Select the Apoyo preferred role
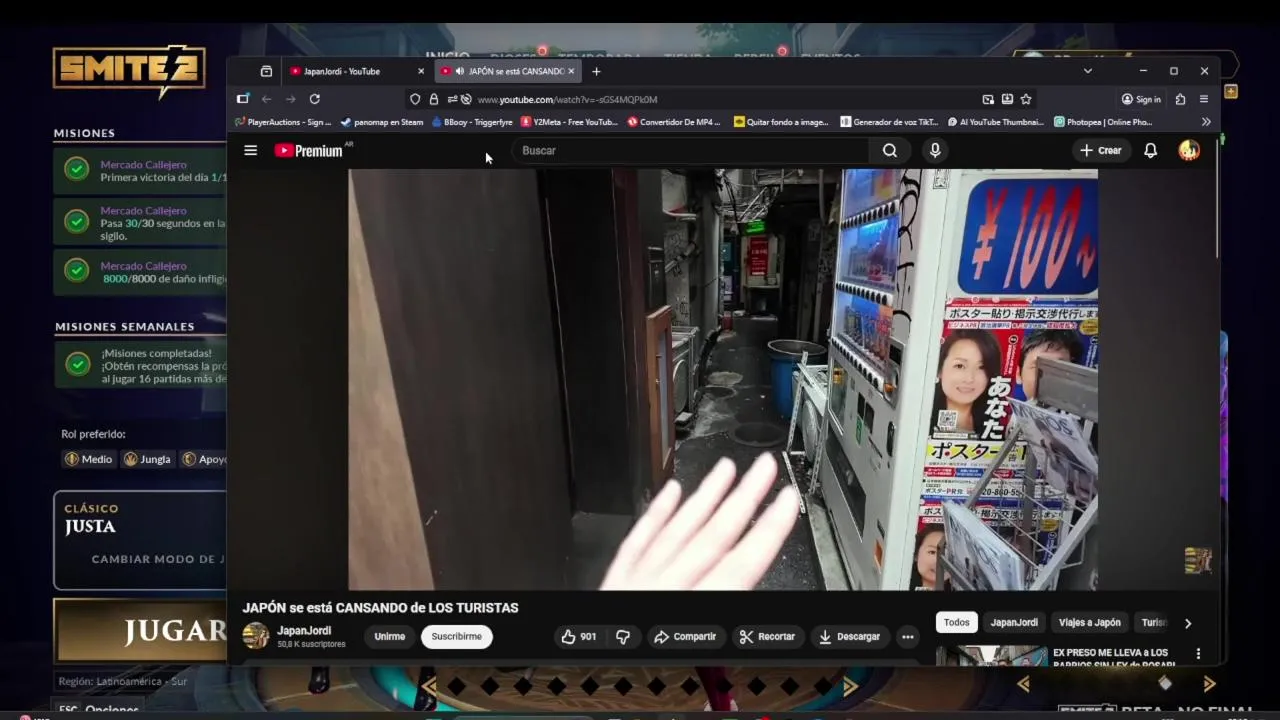The image size is (1280, 720). point(203,459)
